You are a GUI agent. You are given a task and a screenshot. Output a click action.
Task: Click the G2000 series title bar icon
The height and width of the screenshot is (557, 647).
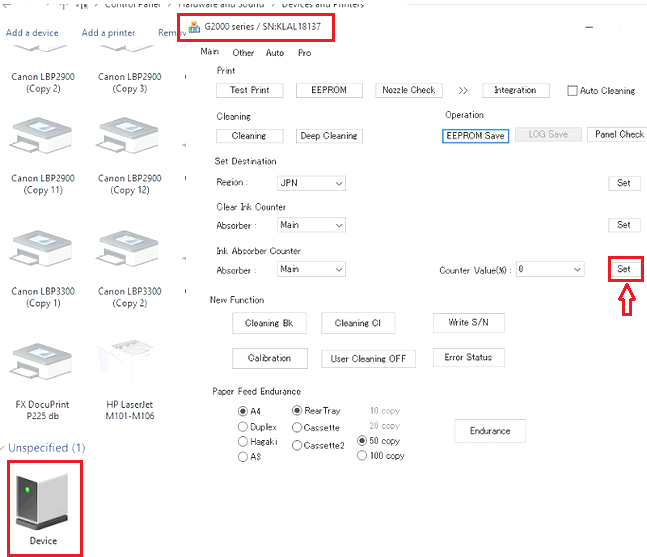(x=194, y=26)
